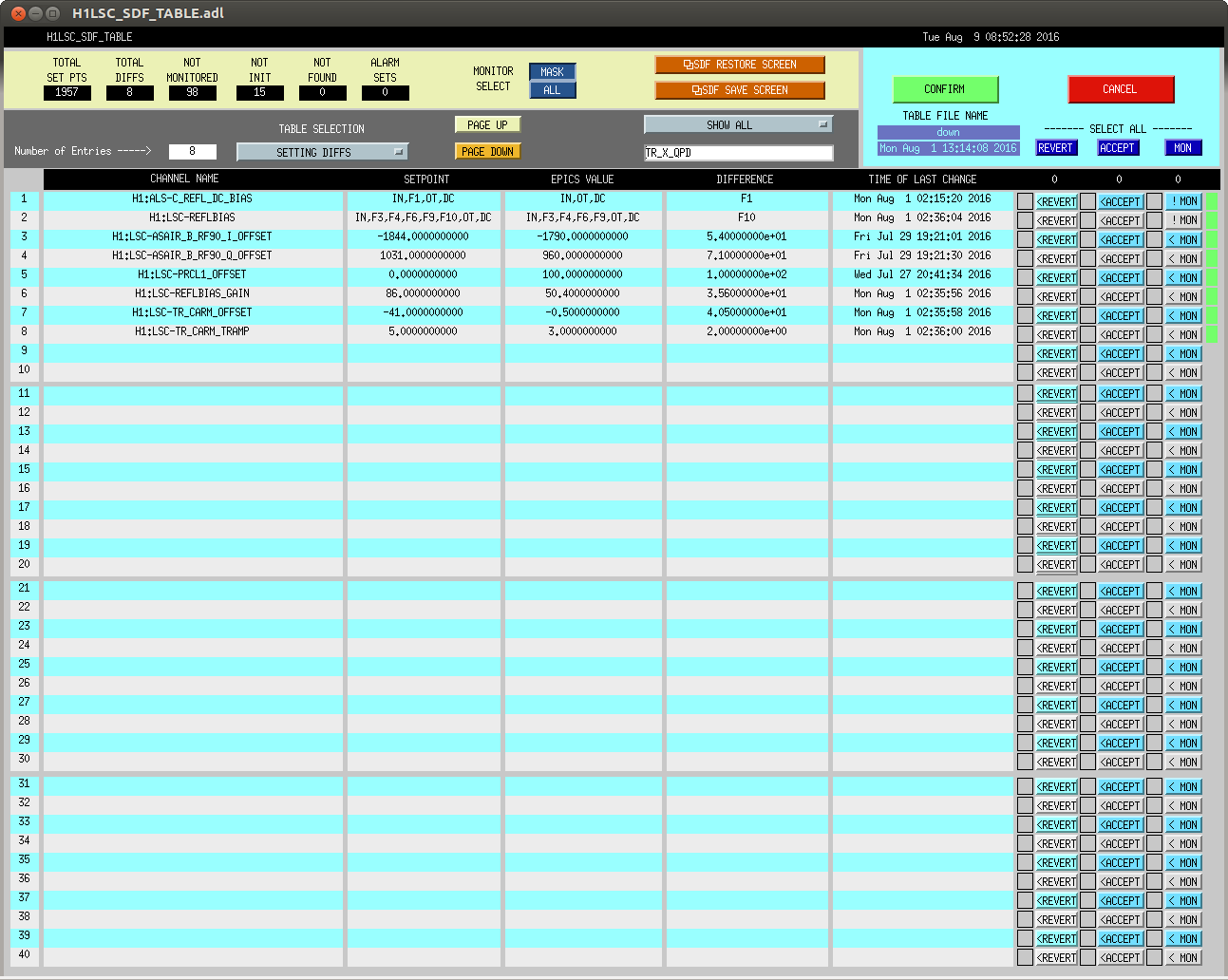Revert H1:LSC-ASAIR_B_RF90_Q_OFFSET in row 4
This screenshot has height=980, width=1228.
pos(1056,259)
